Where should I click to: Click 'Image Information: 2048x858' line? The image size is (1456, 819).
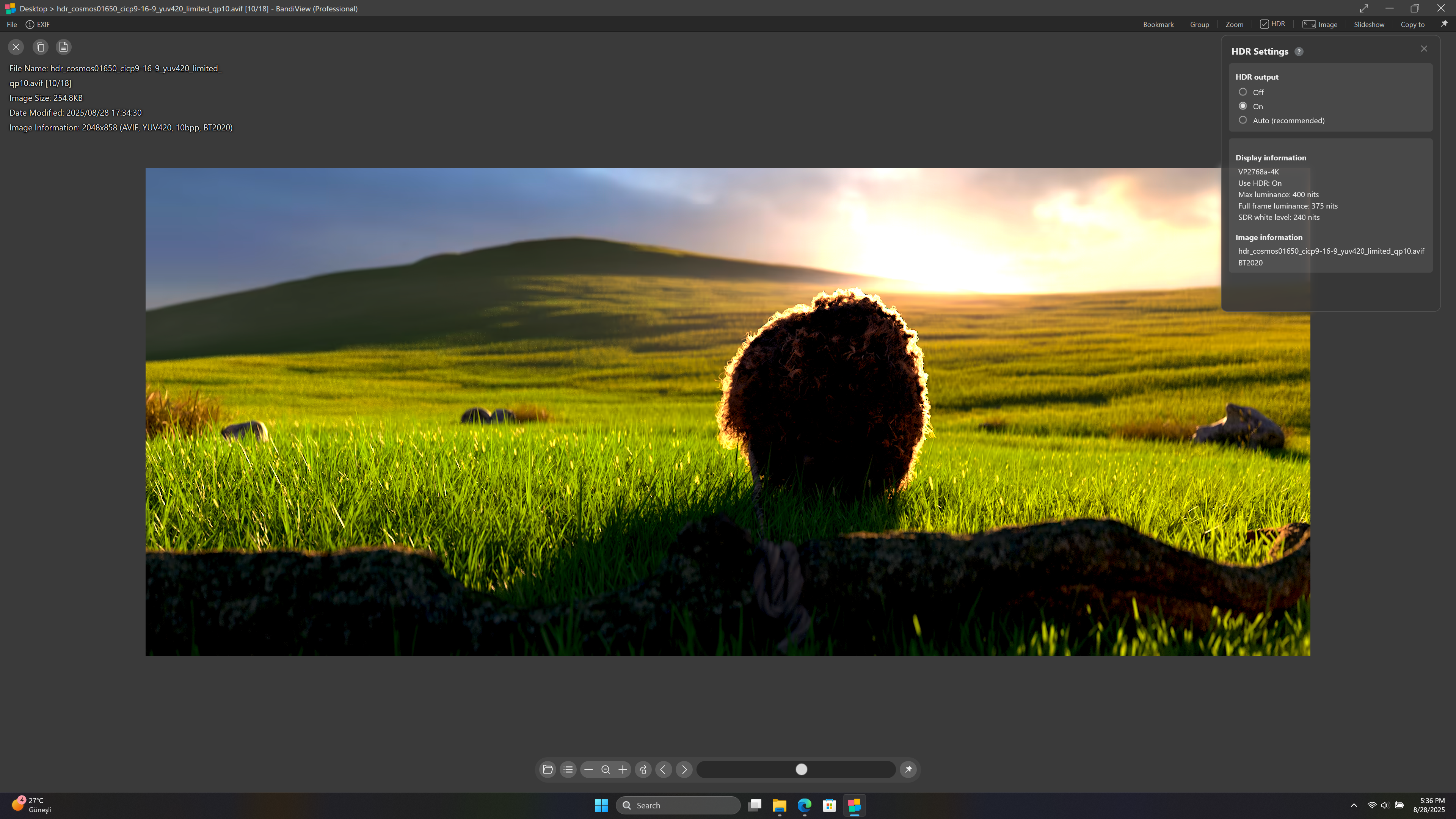click(121, 128)
